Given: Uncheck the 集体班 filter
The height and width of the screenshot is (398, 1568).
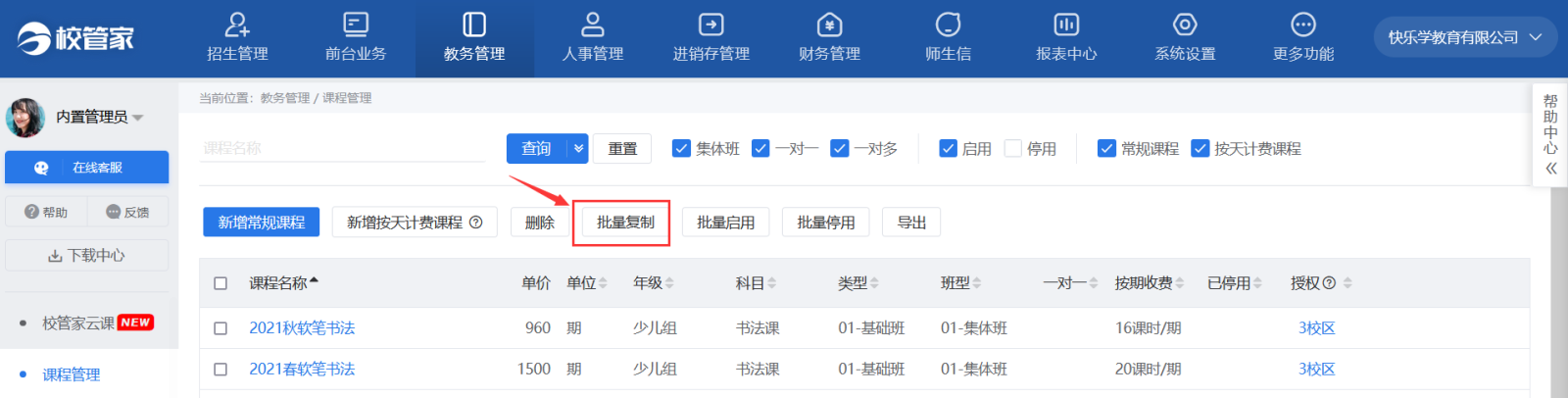Looking at the screenshot, I should pos(681,148).
